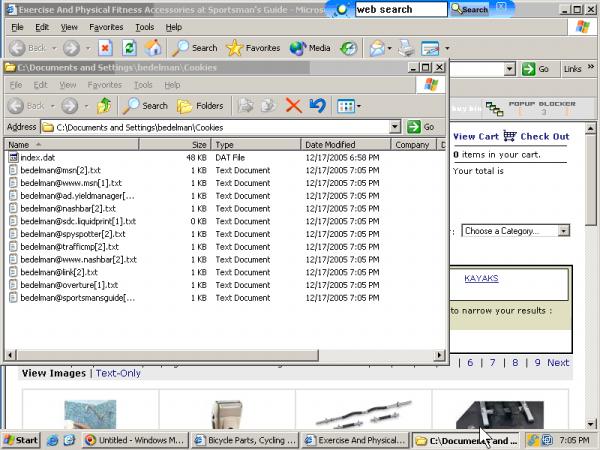Viewport: 600px width, 450px height.
Task: Open the Tools menu in Internet Explorer
Action: point(145,27)
